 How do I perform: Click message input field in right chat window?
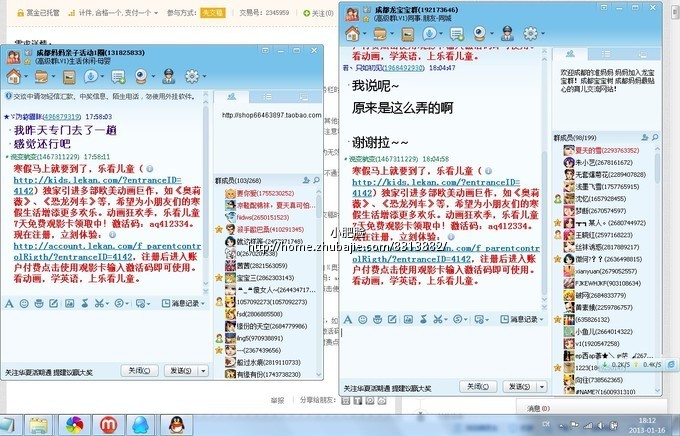pyautogui.click(x=443, y=352)
